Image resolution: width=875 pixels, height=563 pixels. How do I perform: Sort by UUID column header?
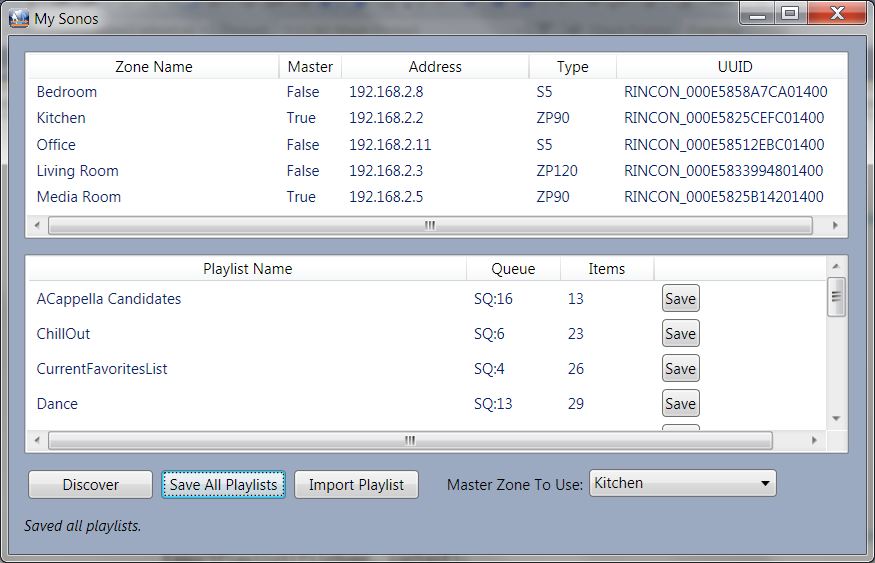tap(734, 66)
